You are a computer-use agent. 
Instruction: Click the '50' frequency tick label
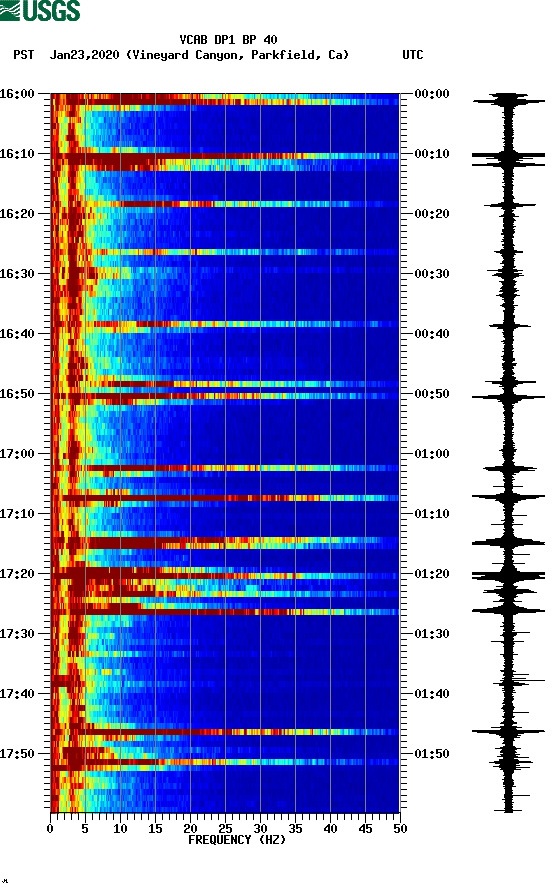(400, 829)
